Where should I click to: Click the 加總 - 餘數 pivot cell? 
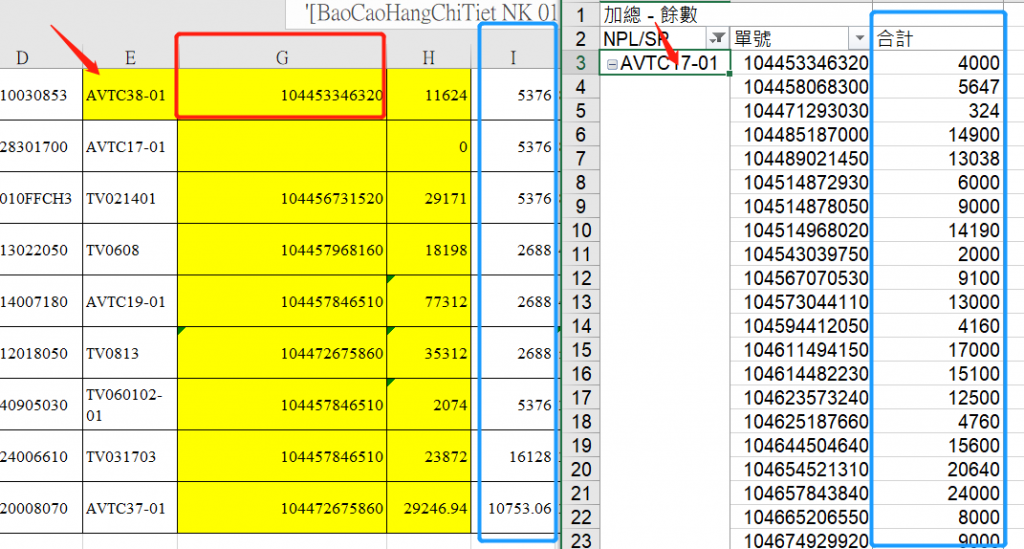coord(650,14)
